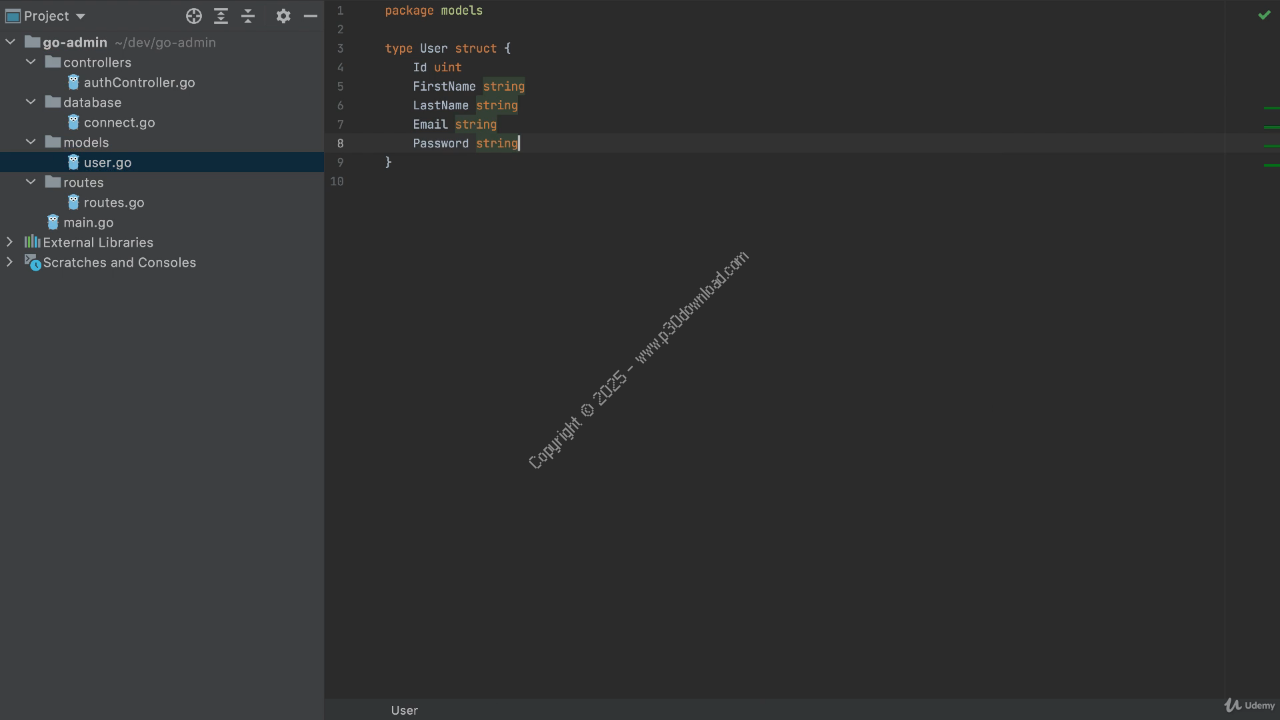
Task: Click the green inspection checkmark icon
Action: [x=1264, y=15]
